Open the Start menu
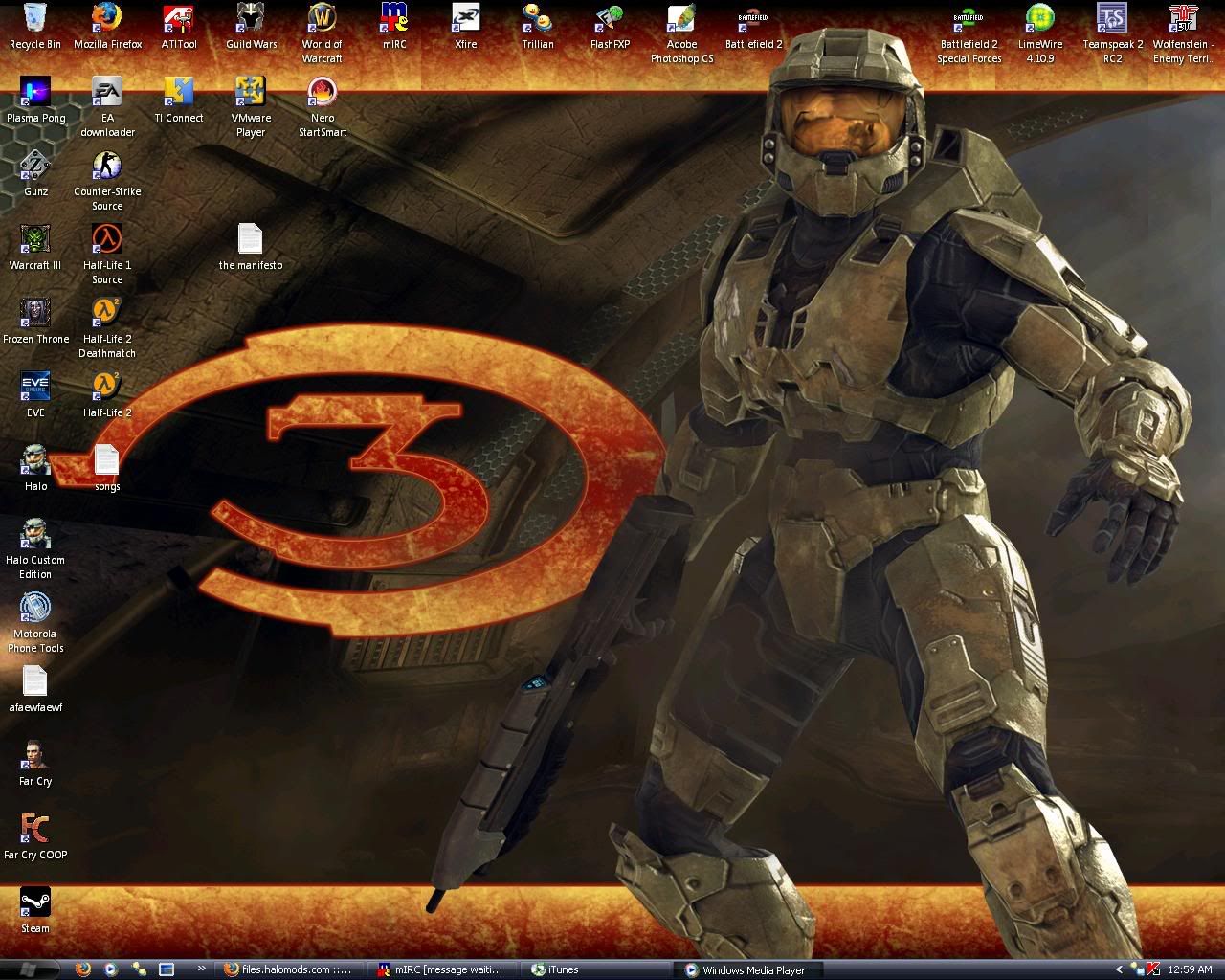This screenshot has width=1225, height=980. click(x=29, y=969)
